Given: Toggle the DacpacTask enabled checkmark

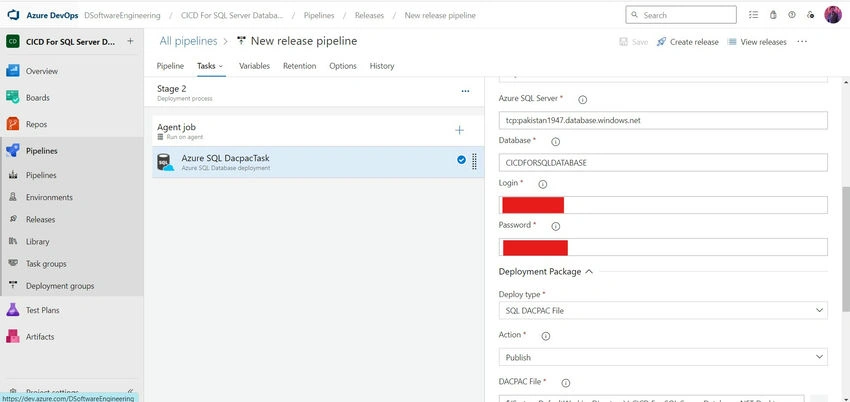Looking at the screenshot, I should pos(461,159).
